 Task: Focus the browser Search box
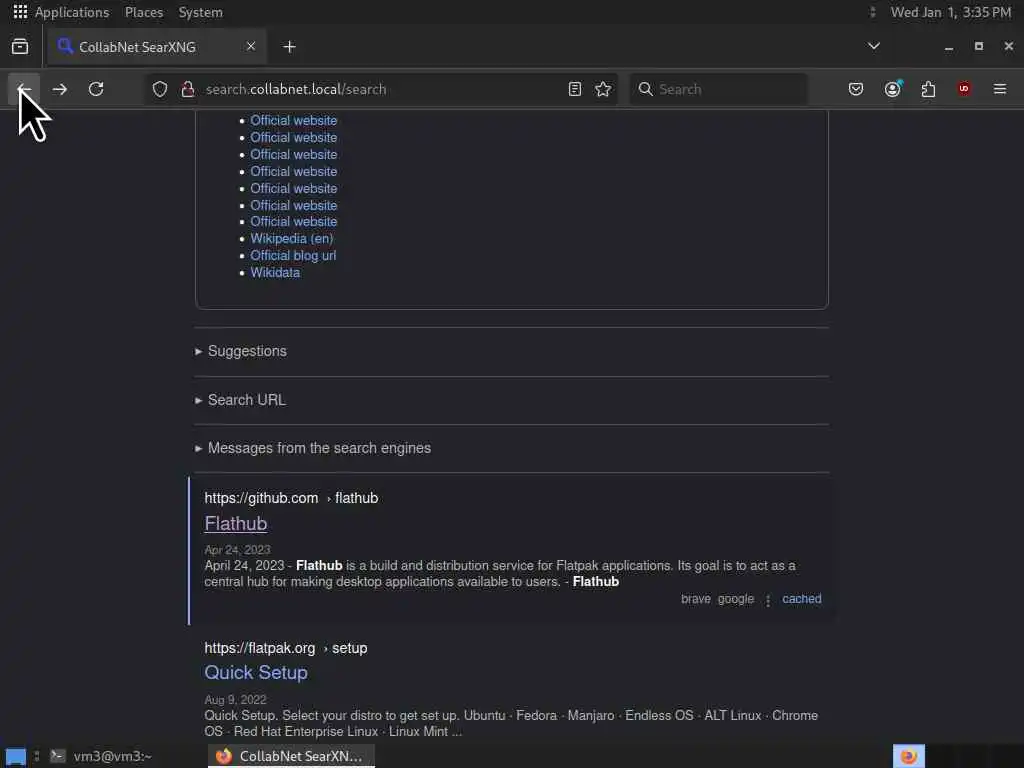pyautogui.click(x=718, y=89)
